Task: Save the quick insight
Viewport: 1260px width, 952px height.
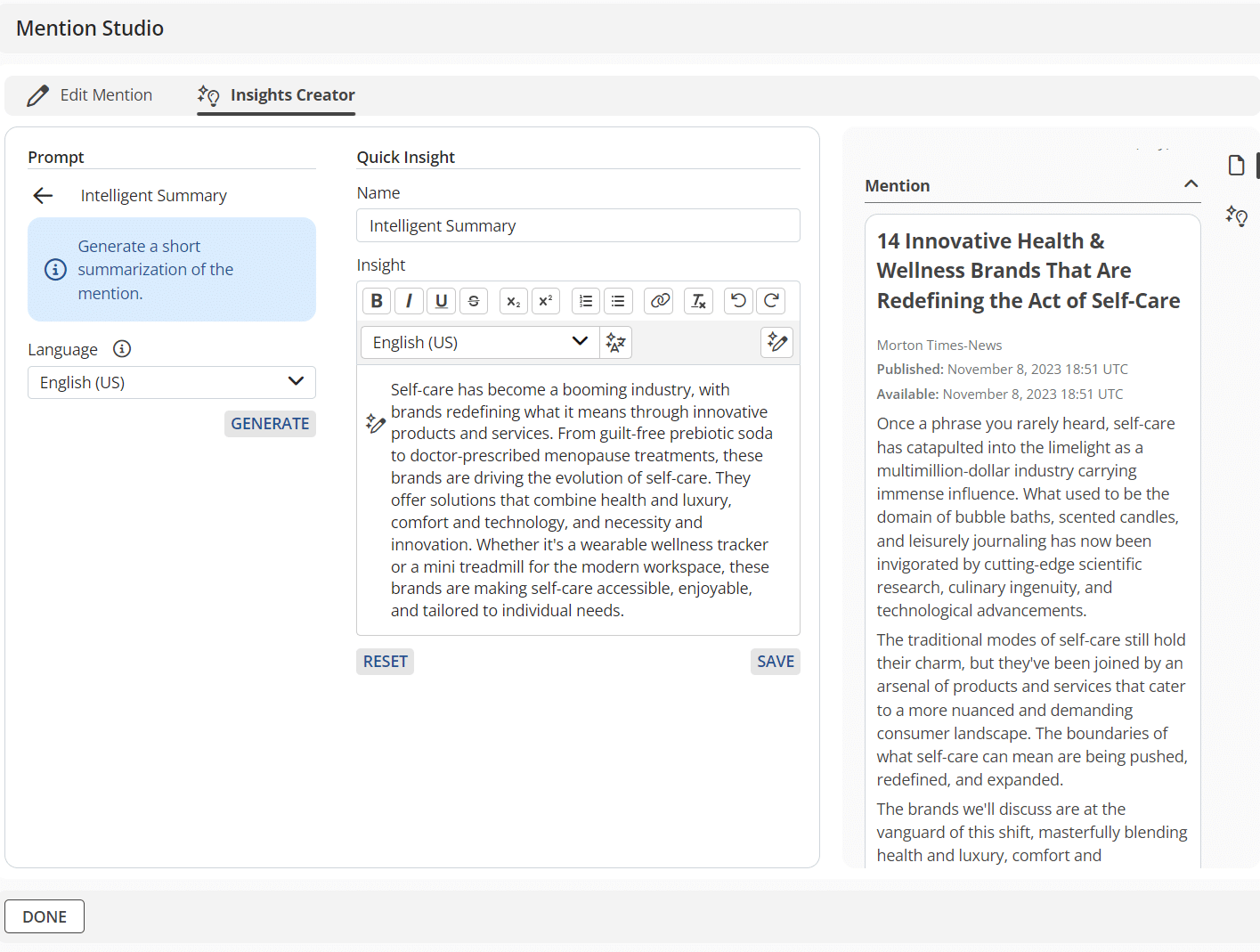Action: click(x=775, y=662)
